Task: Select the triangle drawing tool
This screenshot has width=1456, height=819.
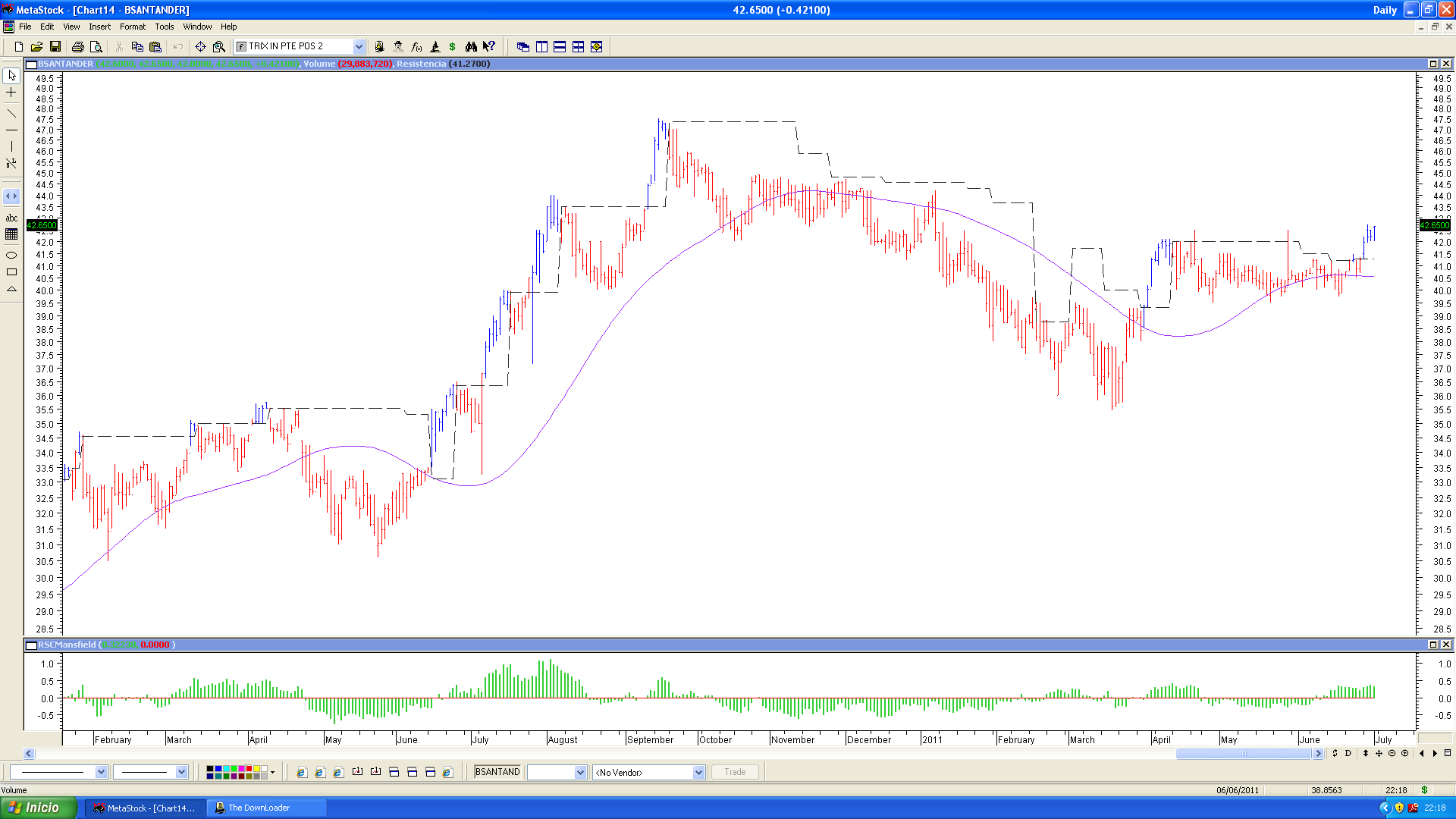Action: (11, 289)
